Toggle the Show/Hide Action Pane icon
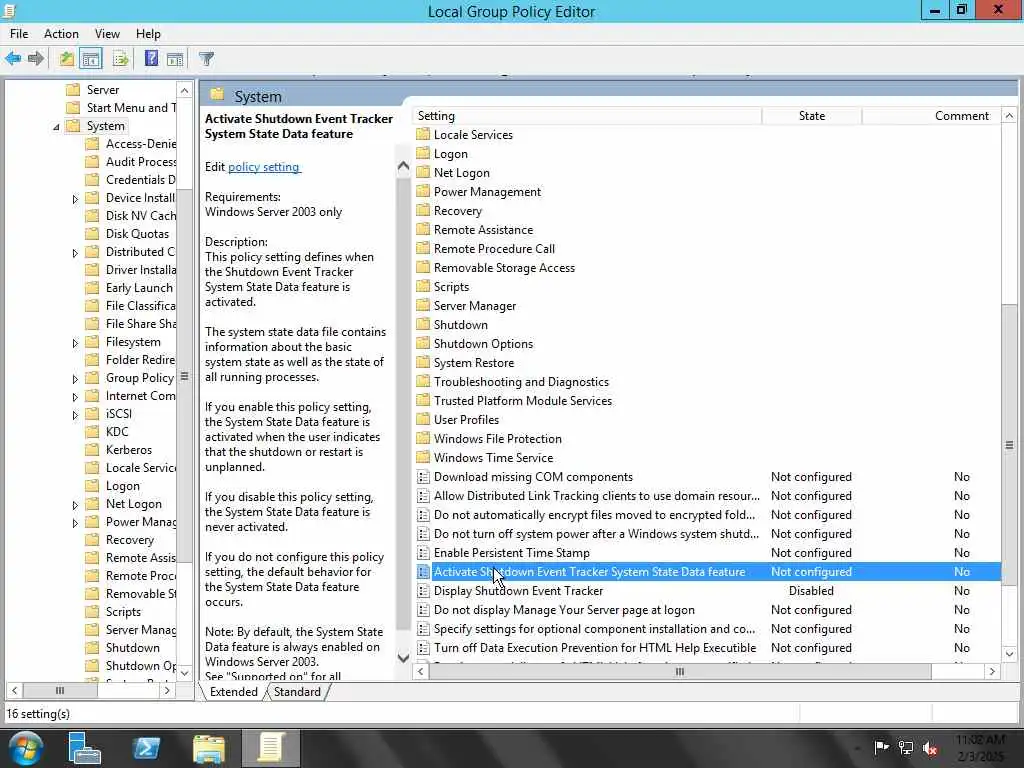This screenshot has width=1024, height=768. click(175, 59)
